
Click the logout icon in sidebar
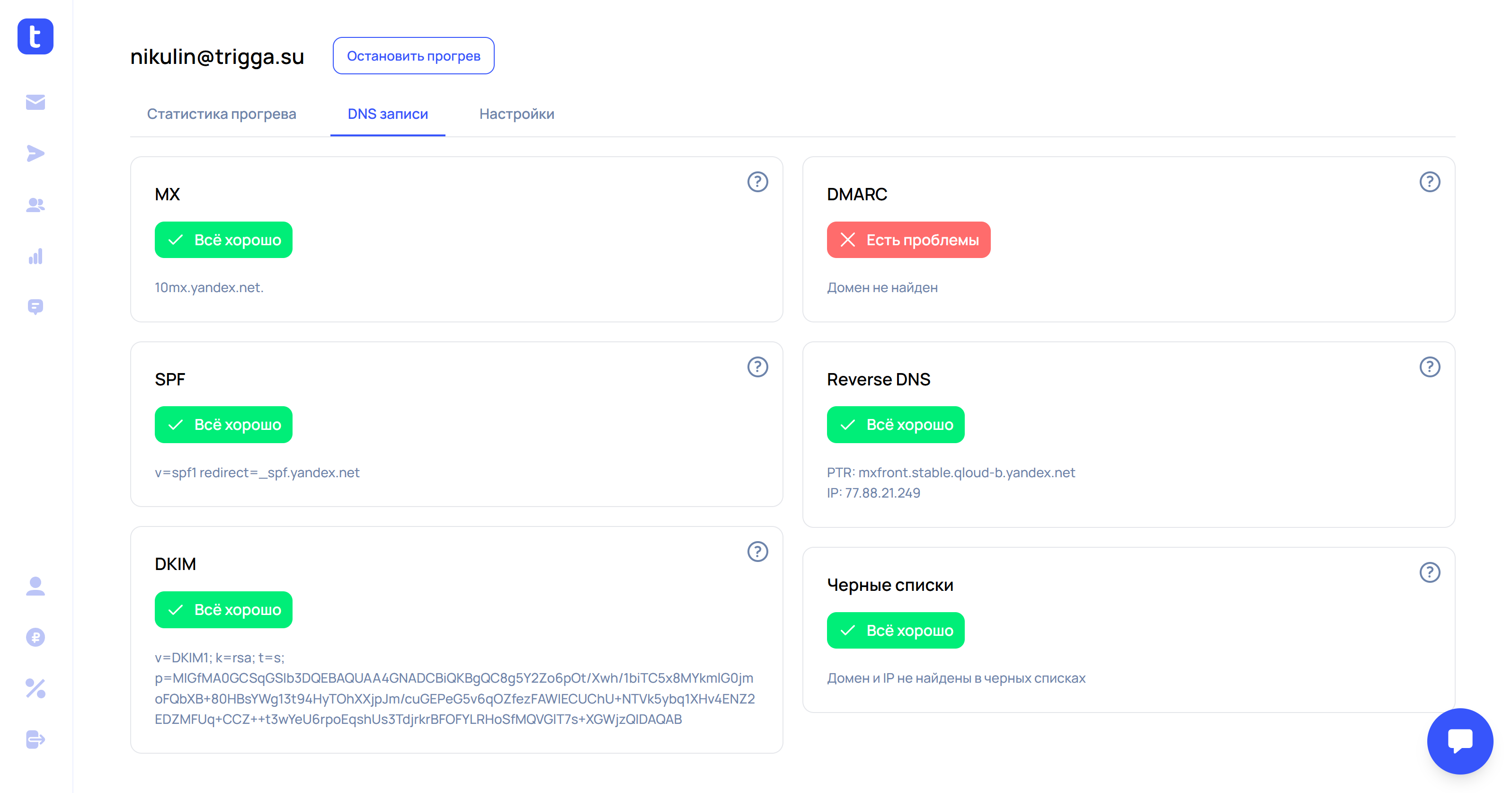pyautogui.click(x=35, y=739)
